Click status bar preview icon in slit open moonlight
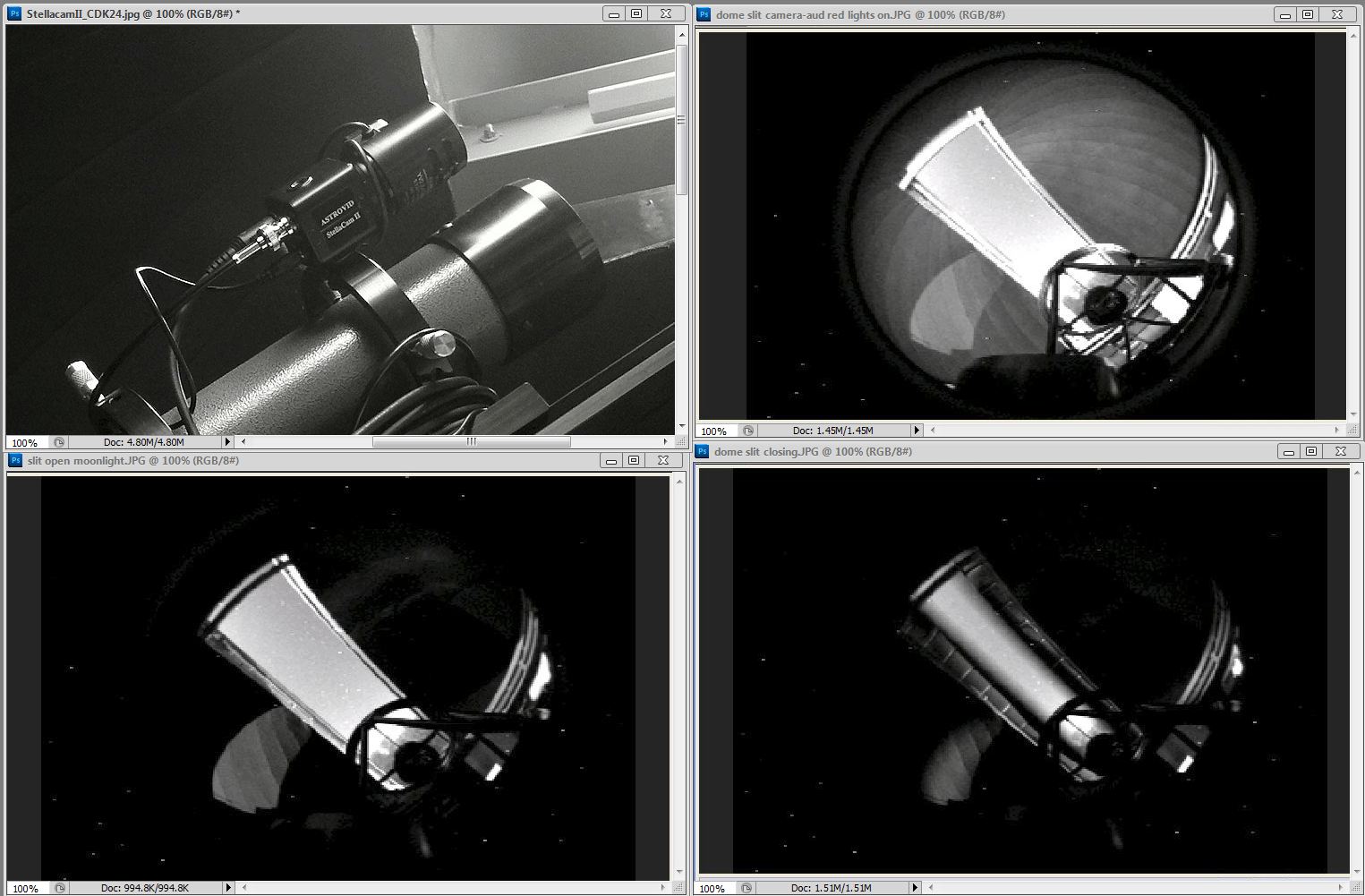This screenshot has width=1365, height=896. click(60, 888)
